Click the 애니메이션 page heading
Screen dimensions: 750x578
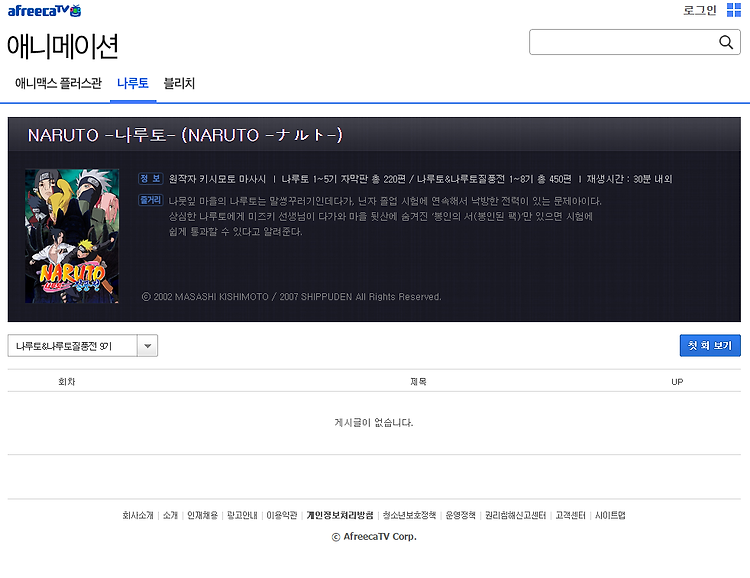click(62, 46)
